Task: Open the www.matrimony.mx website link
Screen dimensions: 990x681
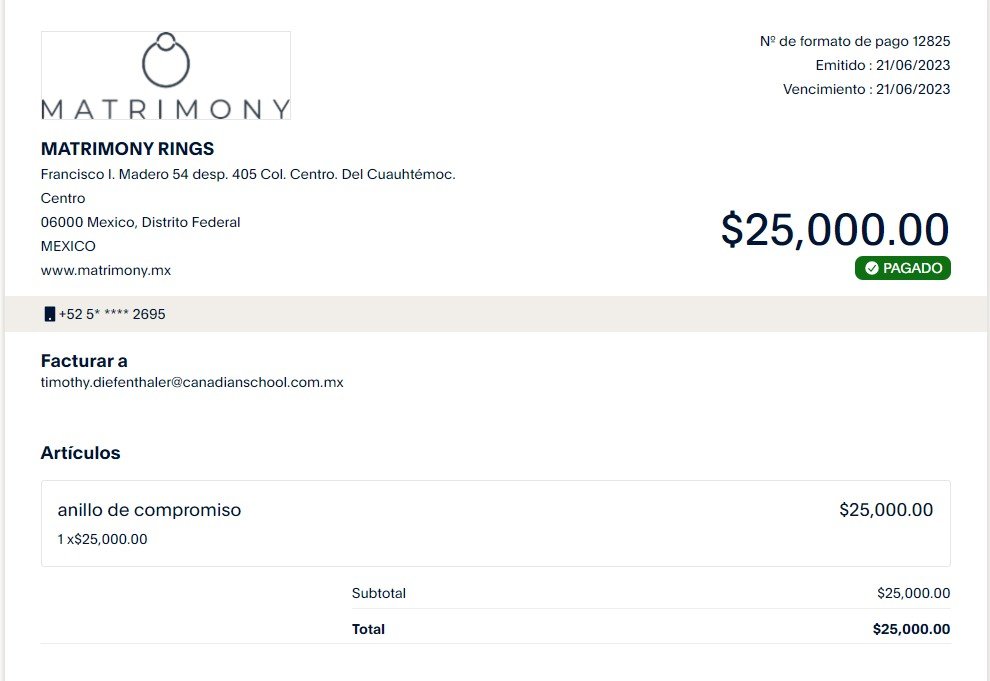Action: (x=106, y=270)
